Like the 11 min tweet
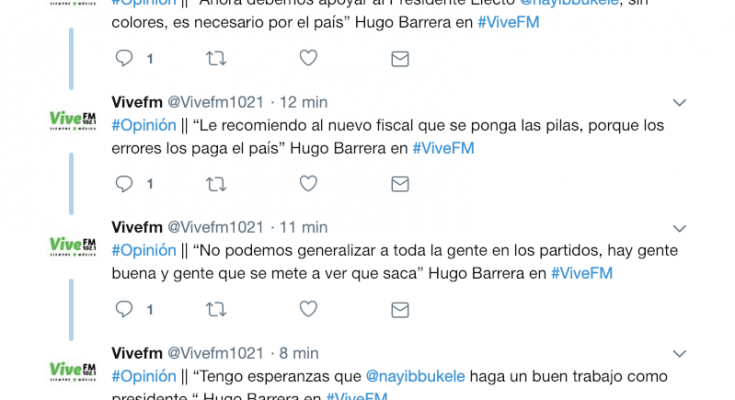The height and width of the screenshot is (400, 735). point(308,309)
